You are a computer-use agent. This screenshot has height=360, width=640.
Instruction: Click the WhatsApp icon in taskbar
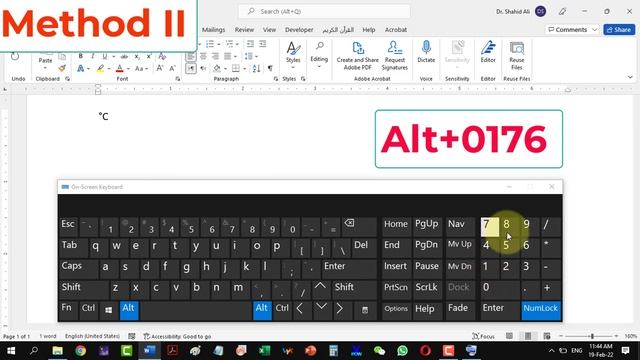(x=402, y=351)
